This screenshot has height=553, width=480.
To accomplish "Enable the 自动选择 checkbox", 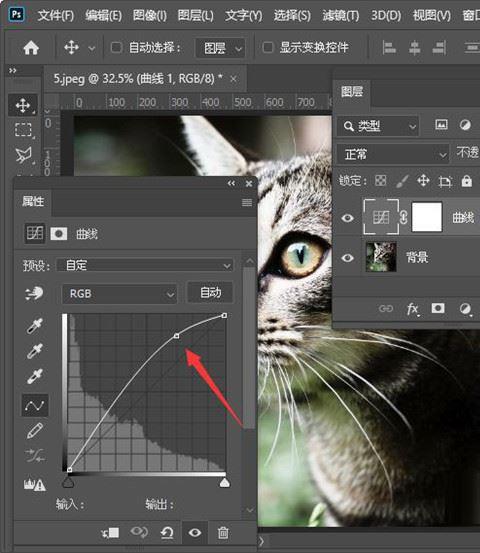I will point(116,47).
